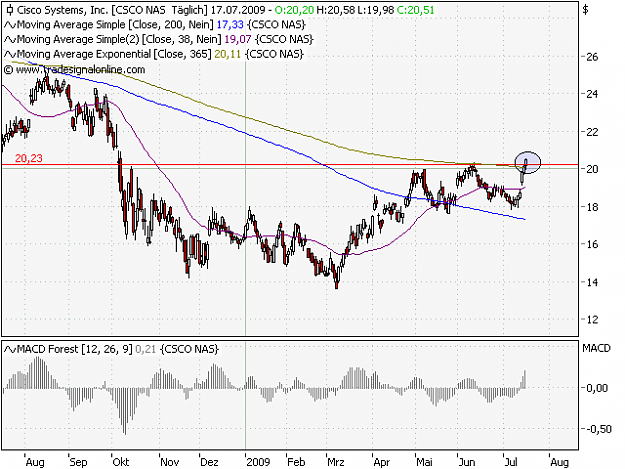The width and height of the screenshot is (625, 469).
Task: Click the 26 label on price axis
Action: tap(592, 57)
